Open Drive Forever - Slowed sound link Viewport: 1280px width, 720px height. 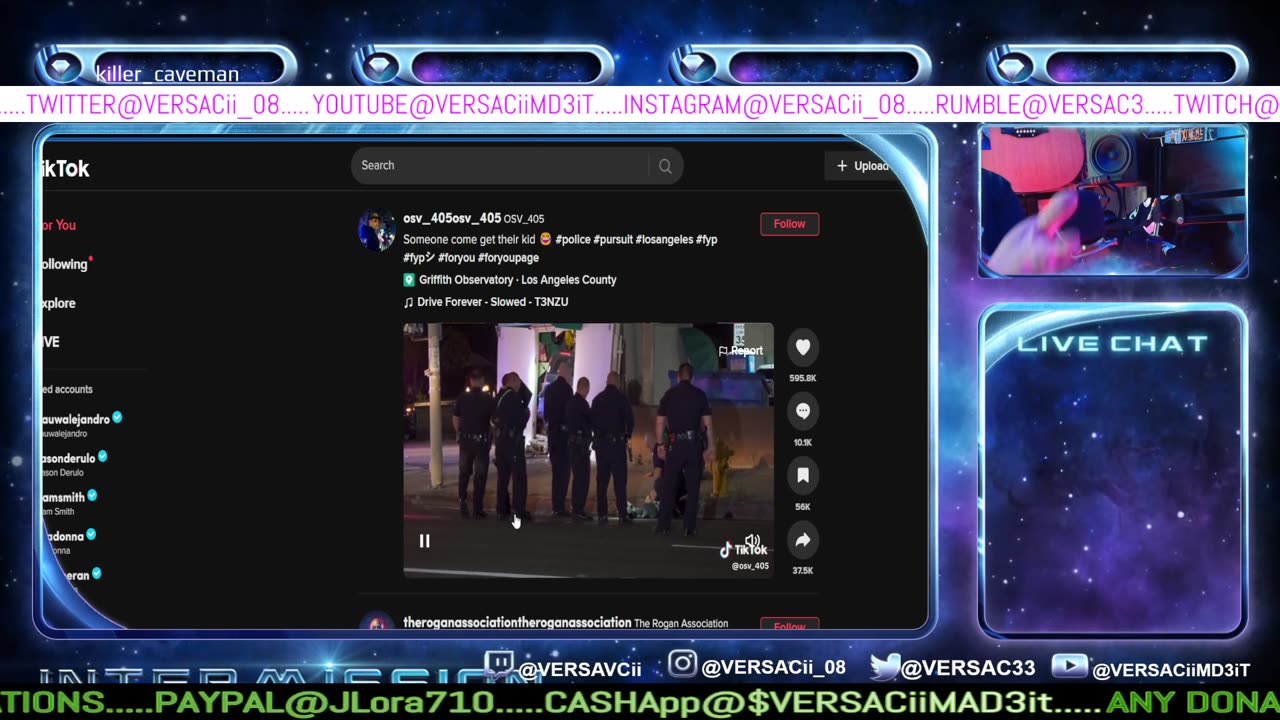click(x=492, y=302)
